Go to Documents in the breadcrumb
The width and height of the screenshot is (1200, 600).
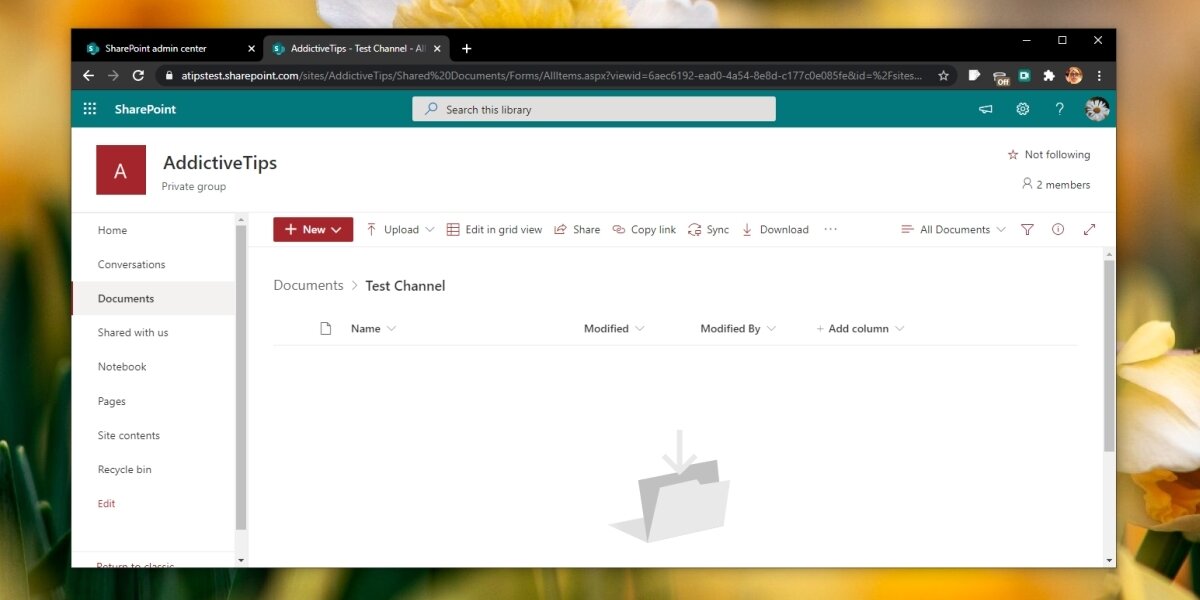tap(308, 285)
